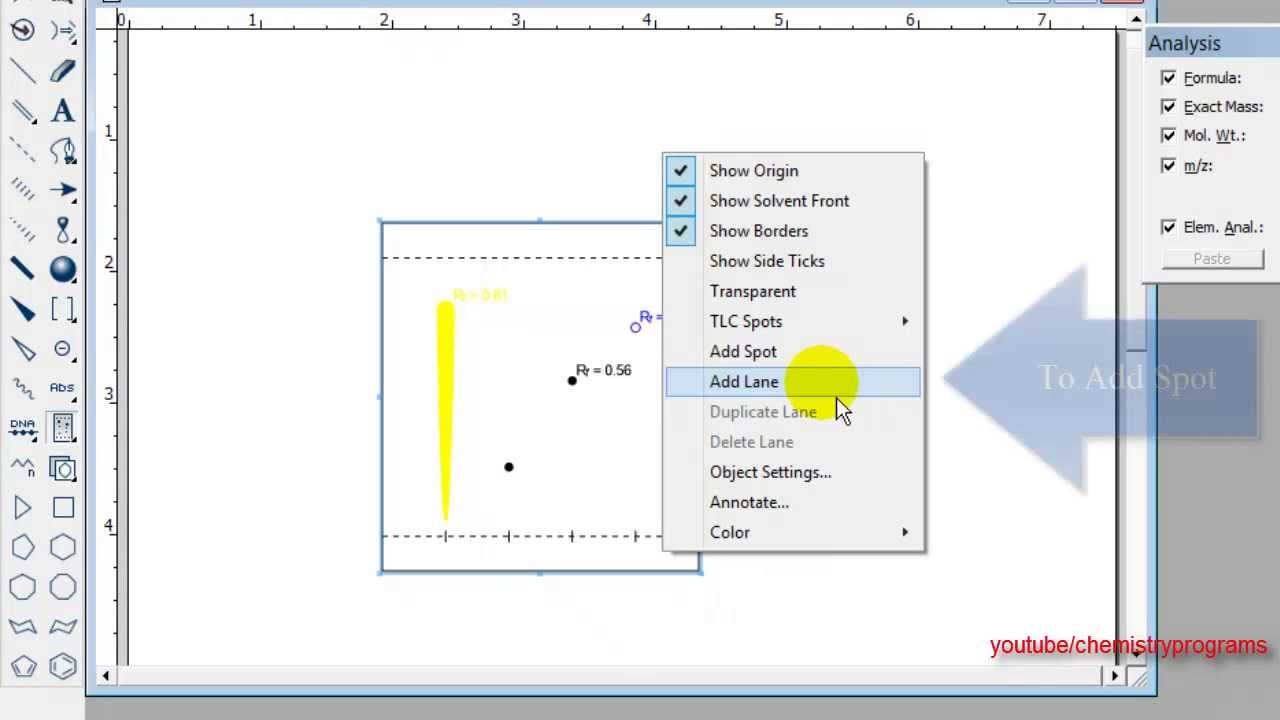The width and height of the screenshot is (1280, 720).
Task: Select the Text (A) tool
Action: tap(63, 110)
